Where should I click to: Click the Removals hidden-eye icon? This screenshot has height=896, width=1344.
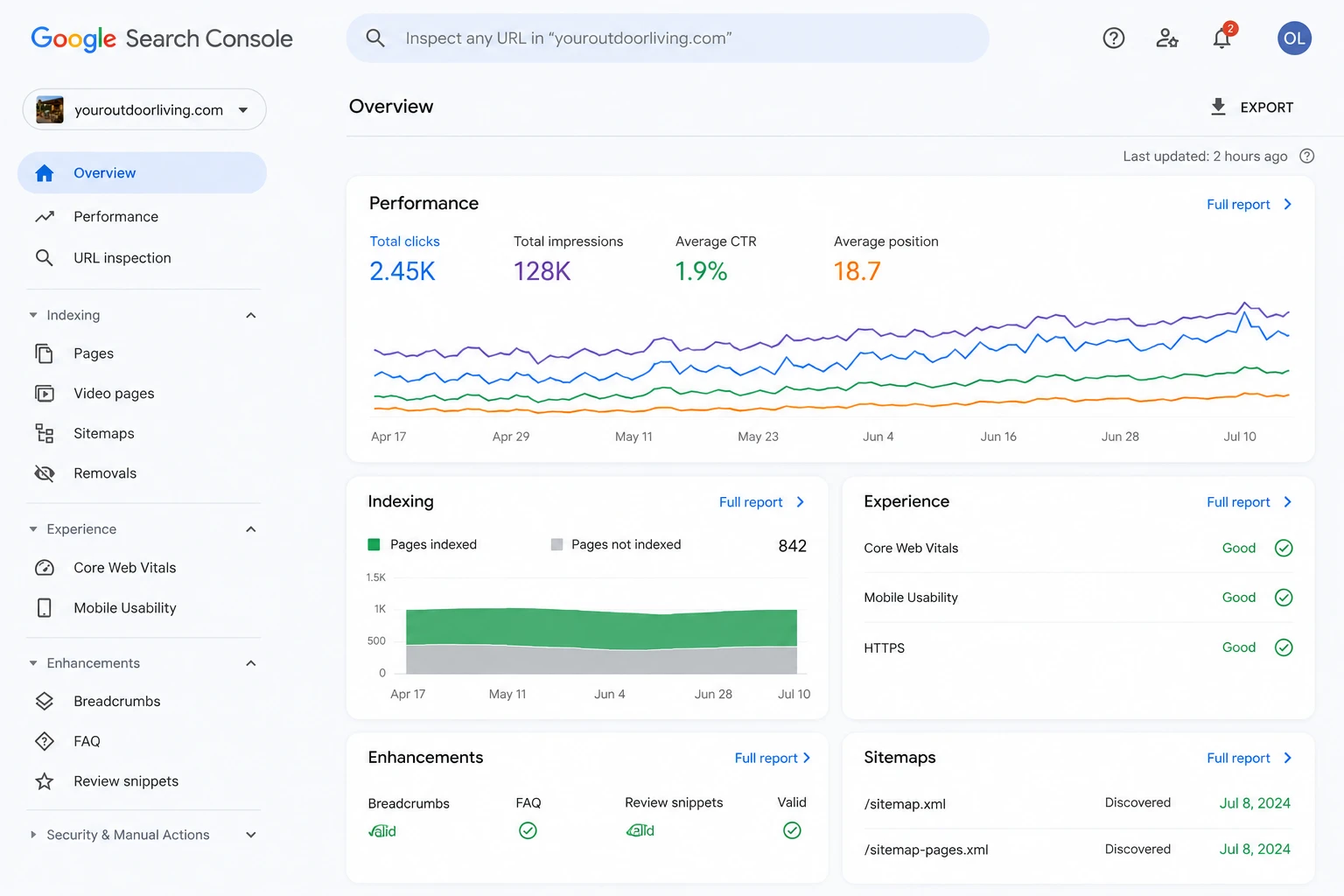[x=45, y=473]
